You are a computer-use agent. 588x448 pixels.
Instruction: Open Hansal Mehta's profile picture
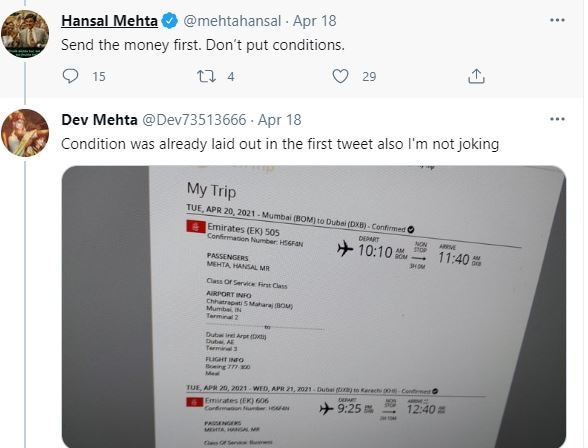(x=25, y=34)
